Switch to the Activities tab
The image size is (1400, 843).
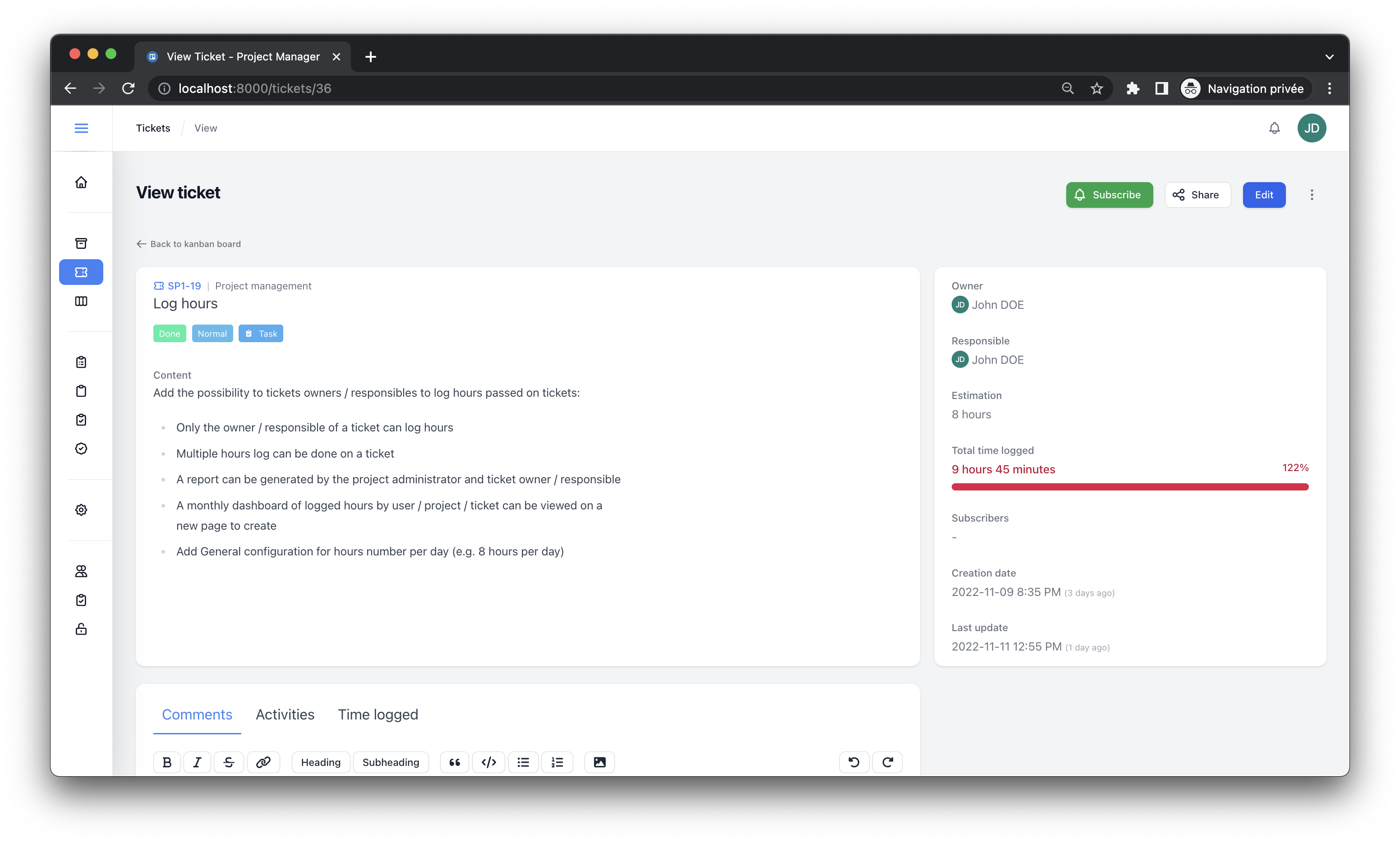[x=285, y=715]
